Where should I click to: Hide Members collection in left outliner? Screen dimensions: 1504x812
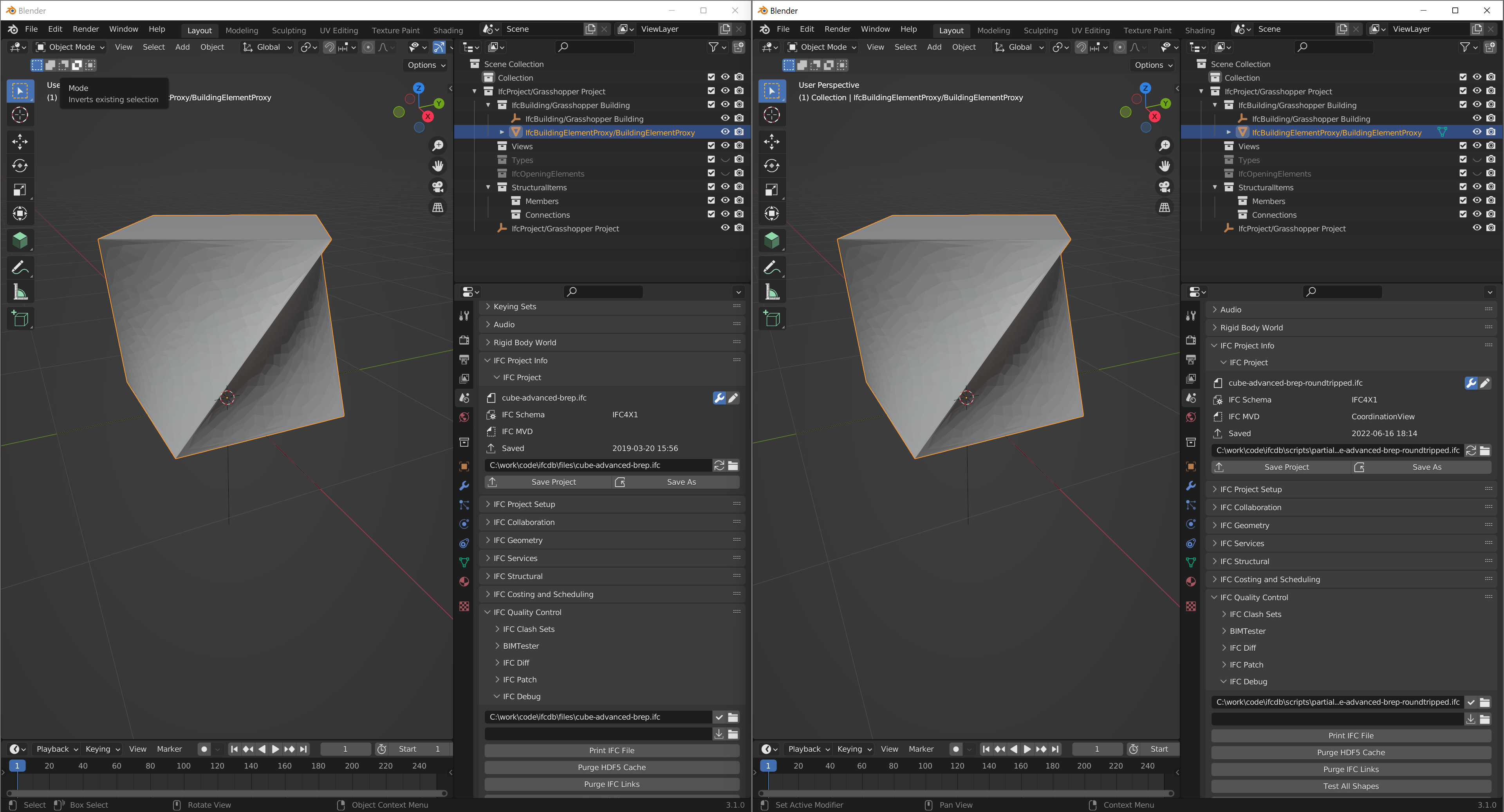[725, 200]
